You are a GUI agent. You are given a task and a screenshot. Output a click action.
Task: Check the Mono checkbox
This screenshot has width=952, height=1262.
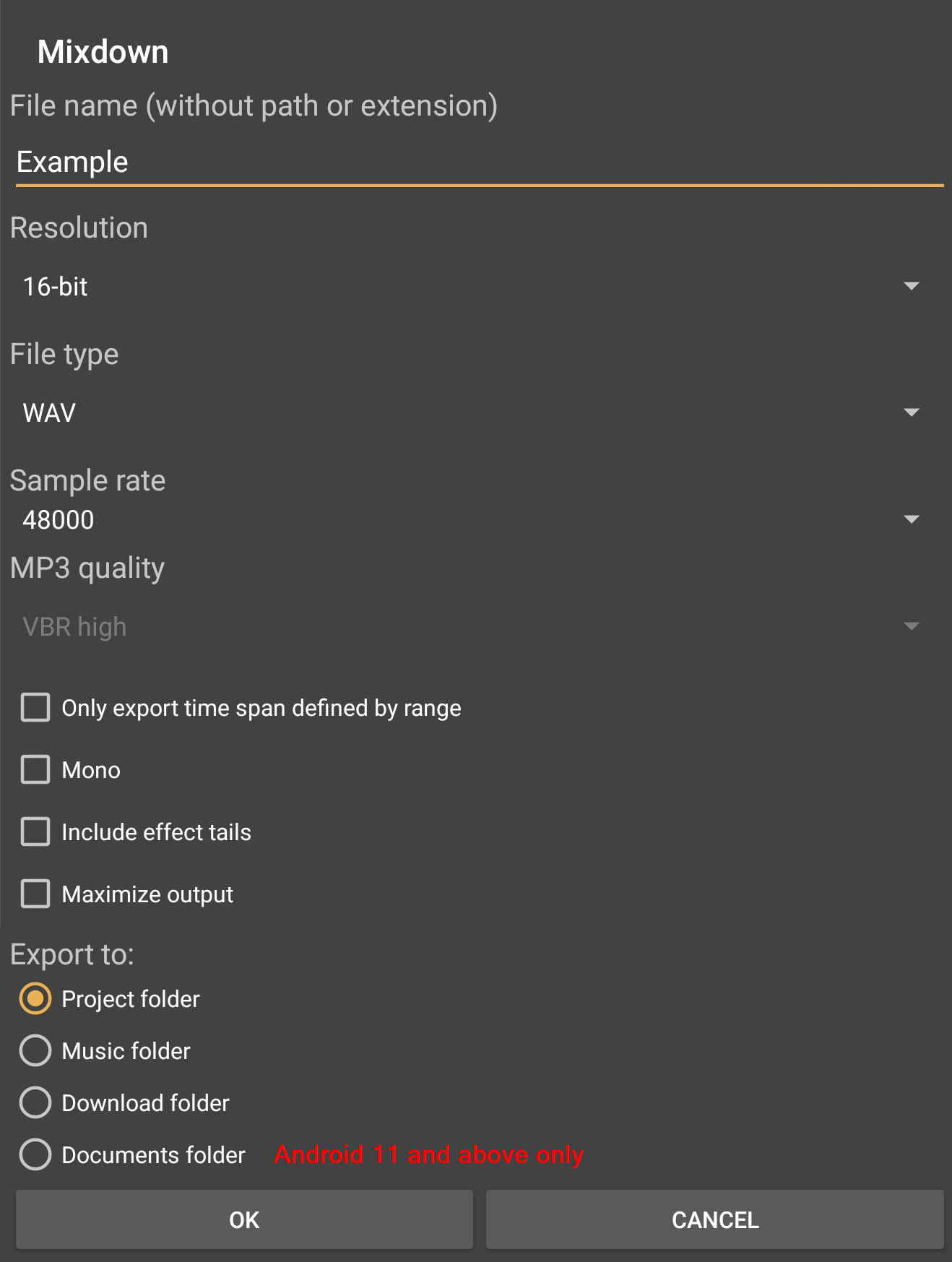pos(35,770)
